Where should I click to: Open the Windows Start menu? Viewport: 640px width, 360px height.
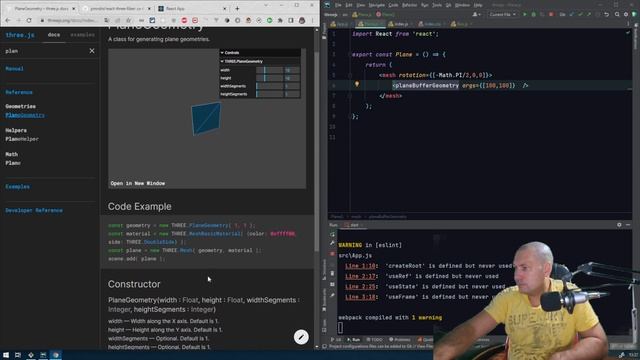click(6, 355)
